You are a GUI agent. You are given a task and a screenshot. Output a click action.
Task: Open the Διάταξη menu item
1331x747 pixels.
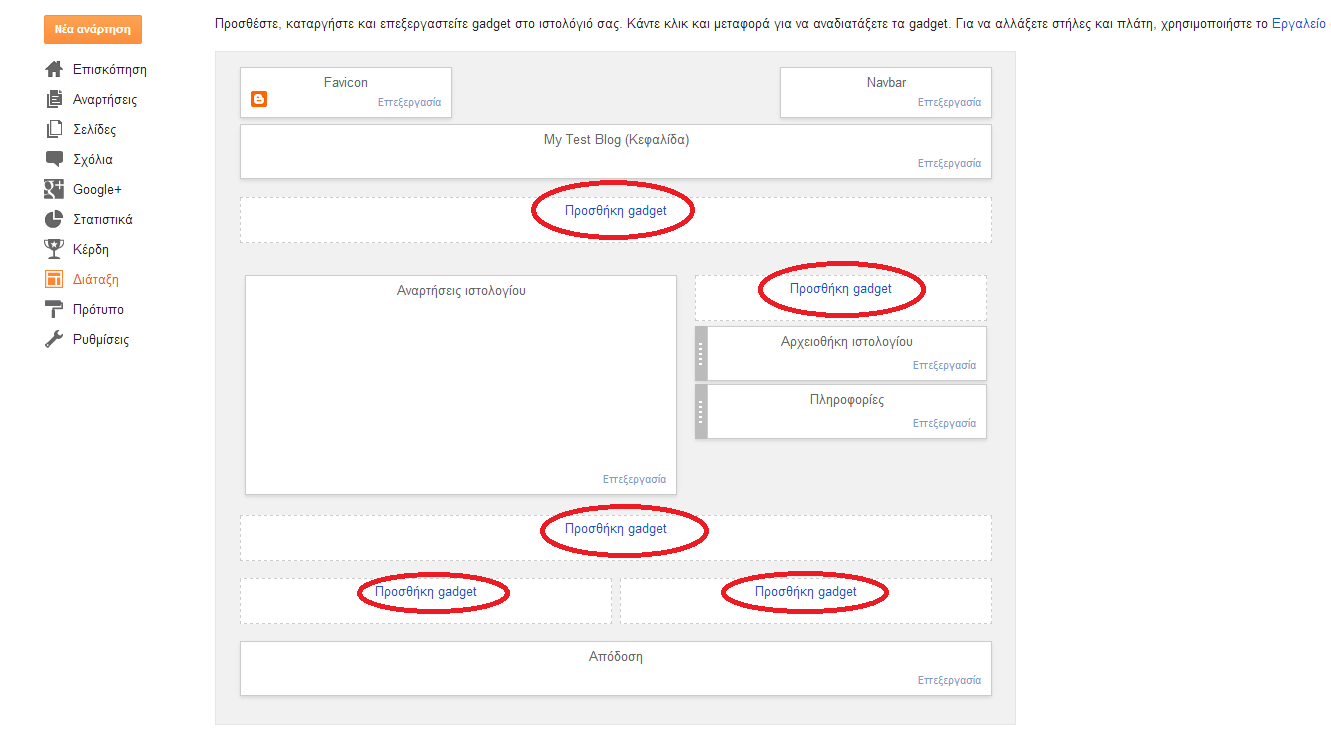[95, 280]
